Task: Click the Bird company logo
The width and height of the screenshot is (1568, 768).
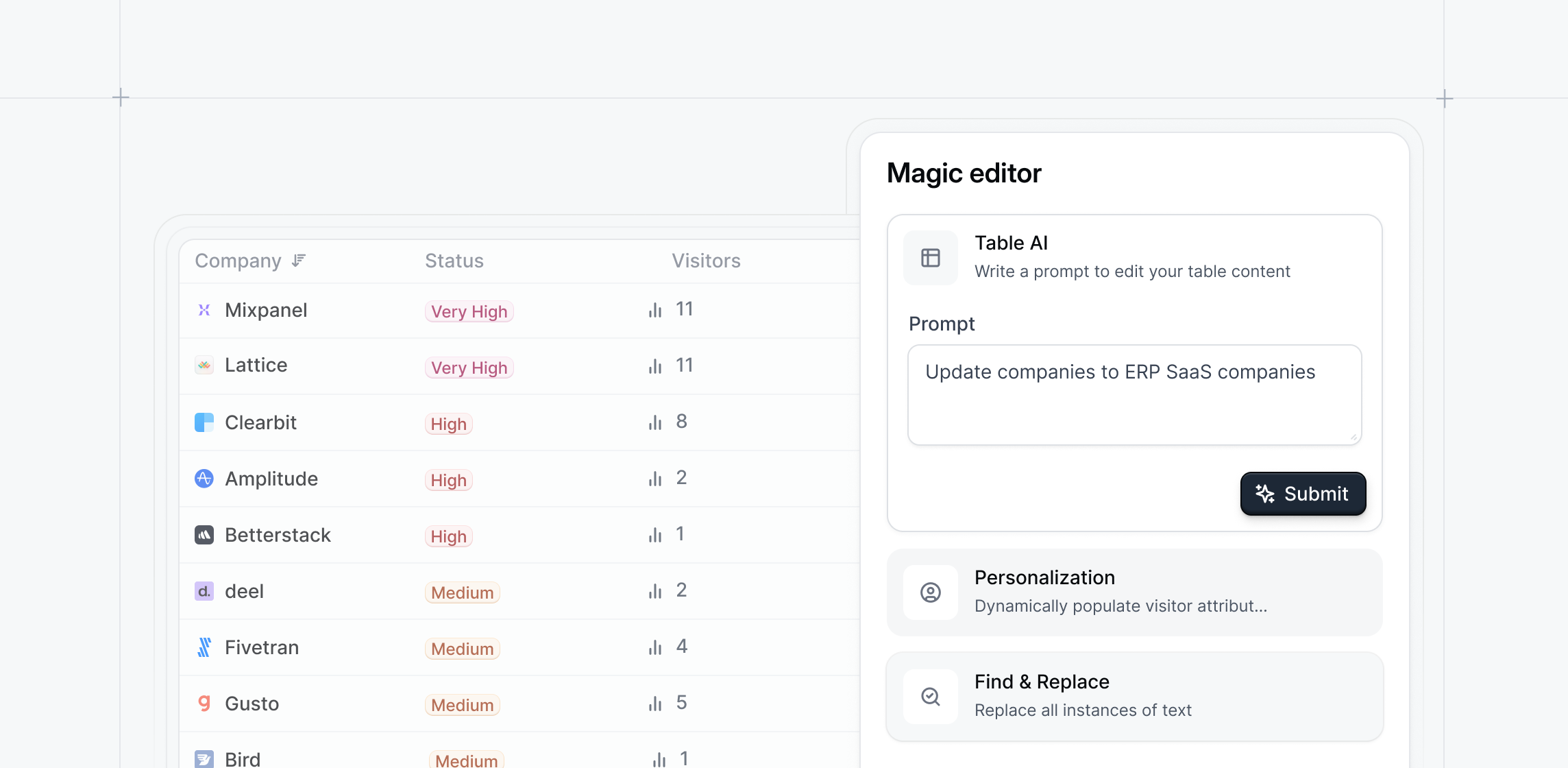Action: point(204,758)
